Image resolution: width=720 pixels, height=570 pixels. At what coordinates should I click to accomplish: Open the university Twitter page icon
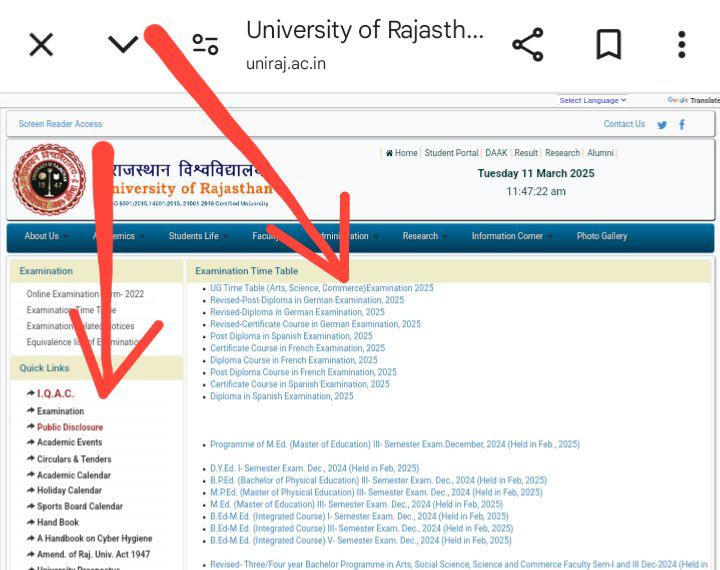662,125
